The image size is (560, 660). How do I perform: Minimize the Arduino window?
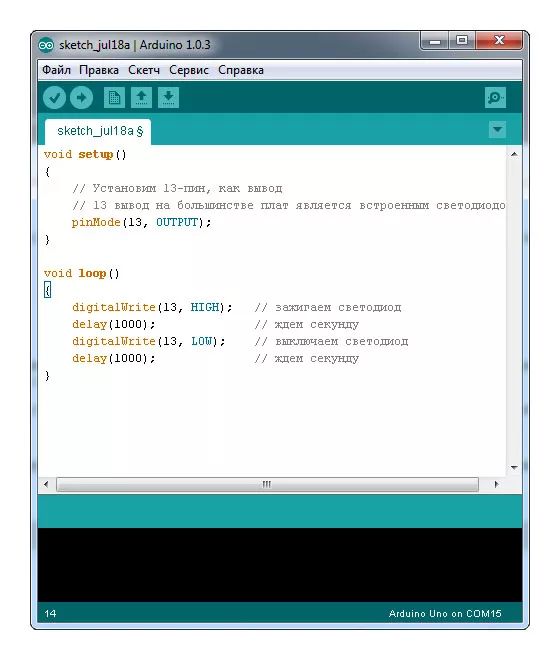coord(435,41)
